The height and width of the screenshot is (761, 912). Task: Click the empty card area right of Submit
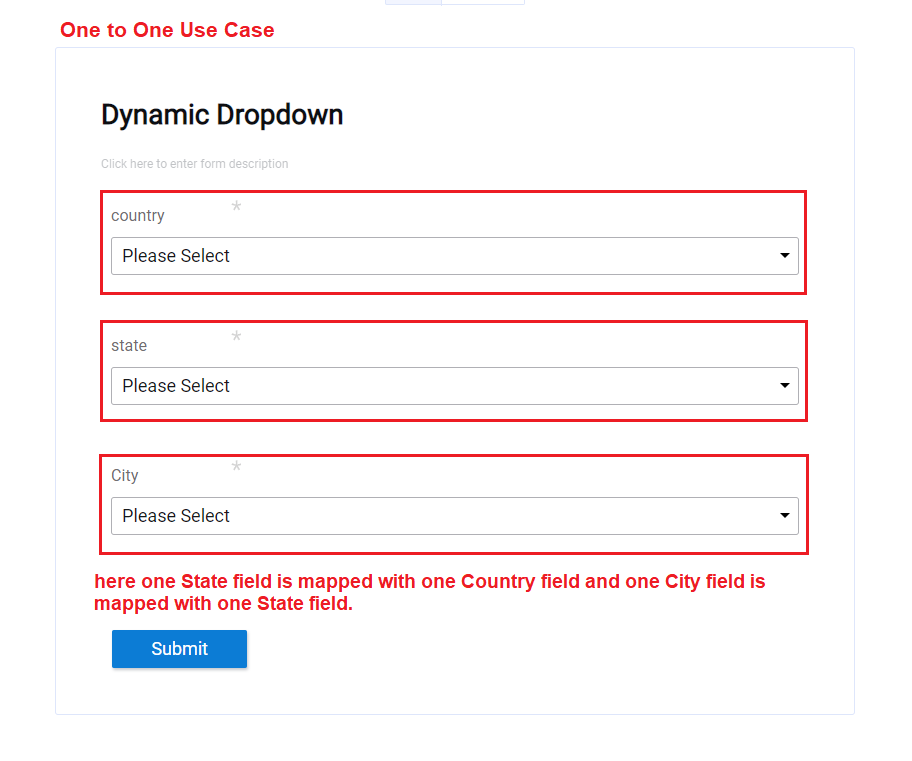coord(550,649)
